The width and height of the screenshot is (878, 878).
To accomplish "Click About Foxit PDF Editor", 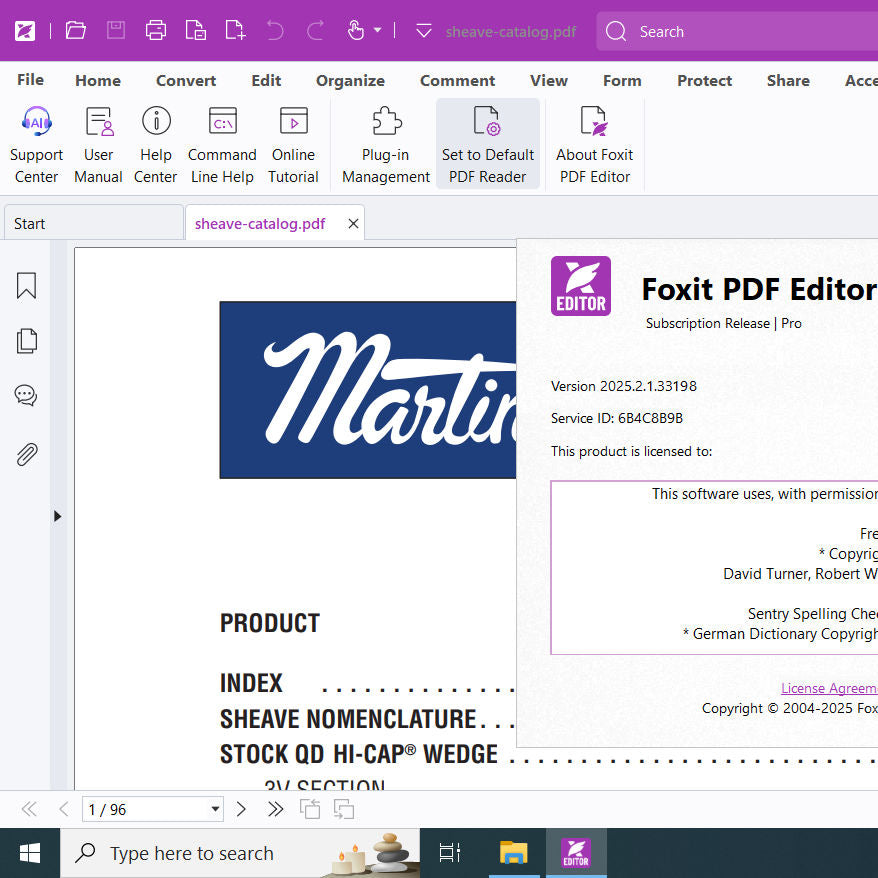I will [595, 144].
